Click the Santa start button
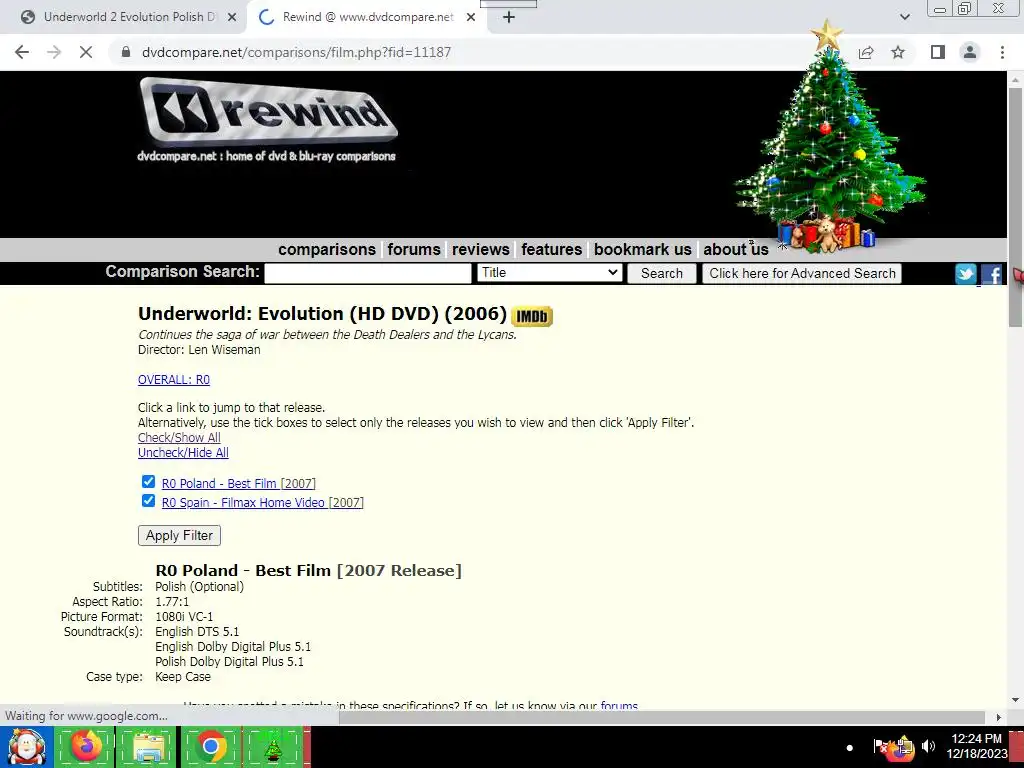The image size is (1024, 768). (26, 747)
